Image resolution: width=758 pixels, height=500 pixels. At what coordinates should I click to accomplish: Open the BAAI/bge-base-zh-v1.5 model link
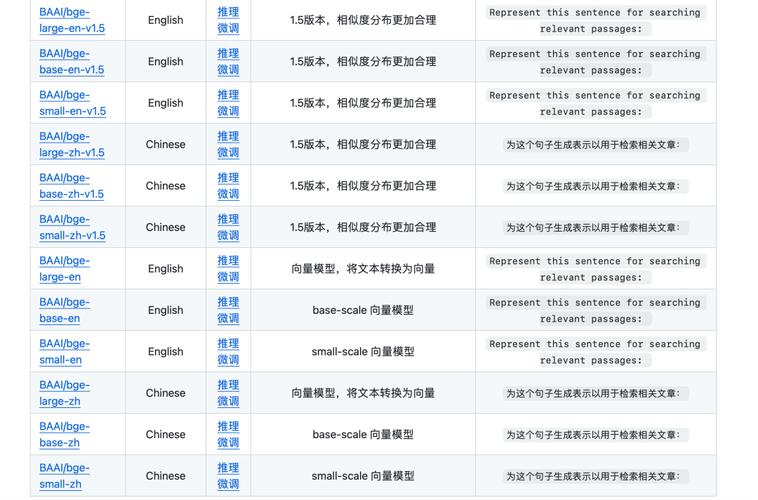(x=72, y=186)
